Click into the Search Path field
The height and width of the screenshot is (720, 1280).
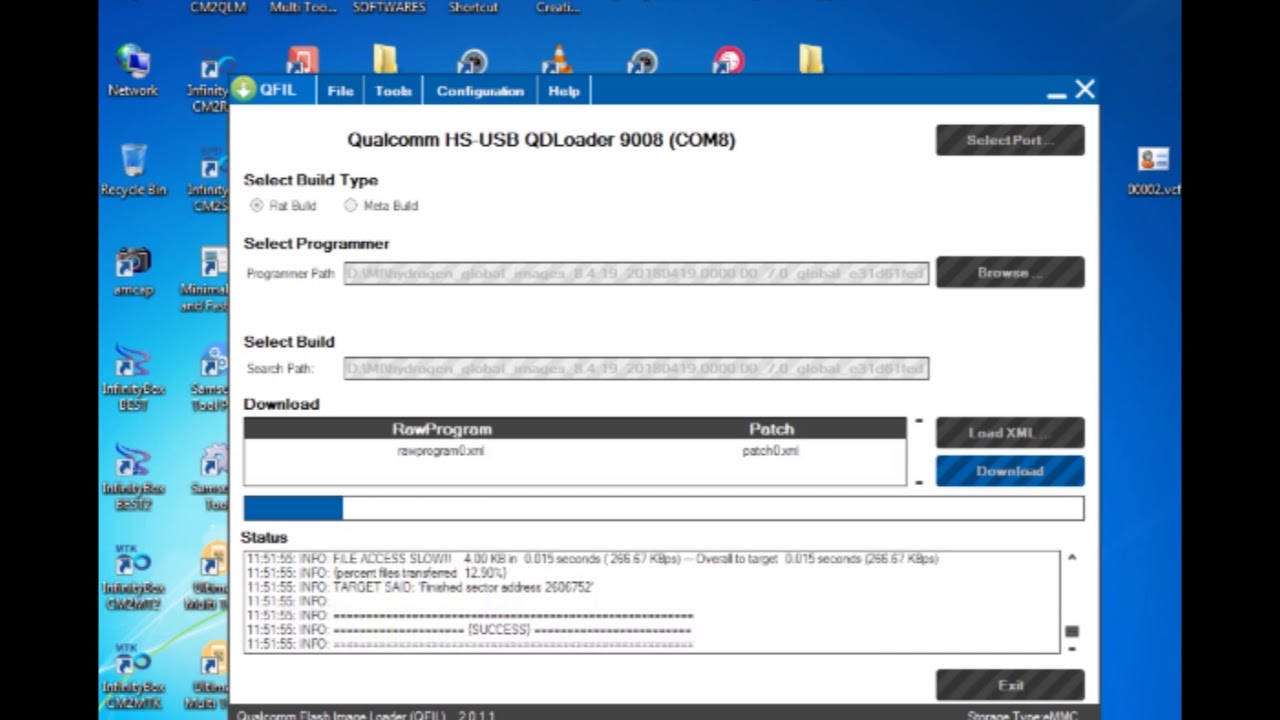pyautogui.click(x=636, y=368)
